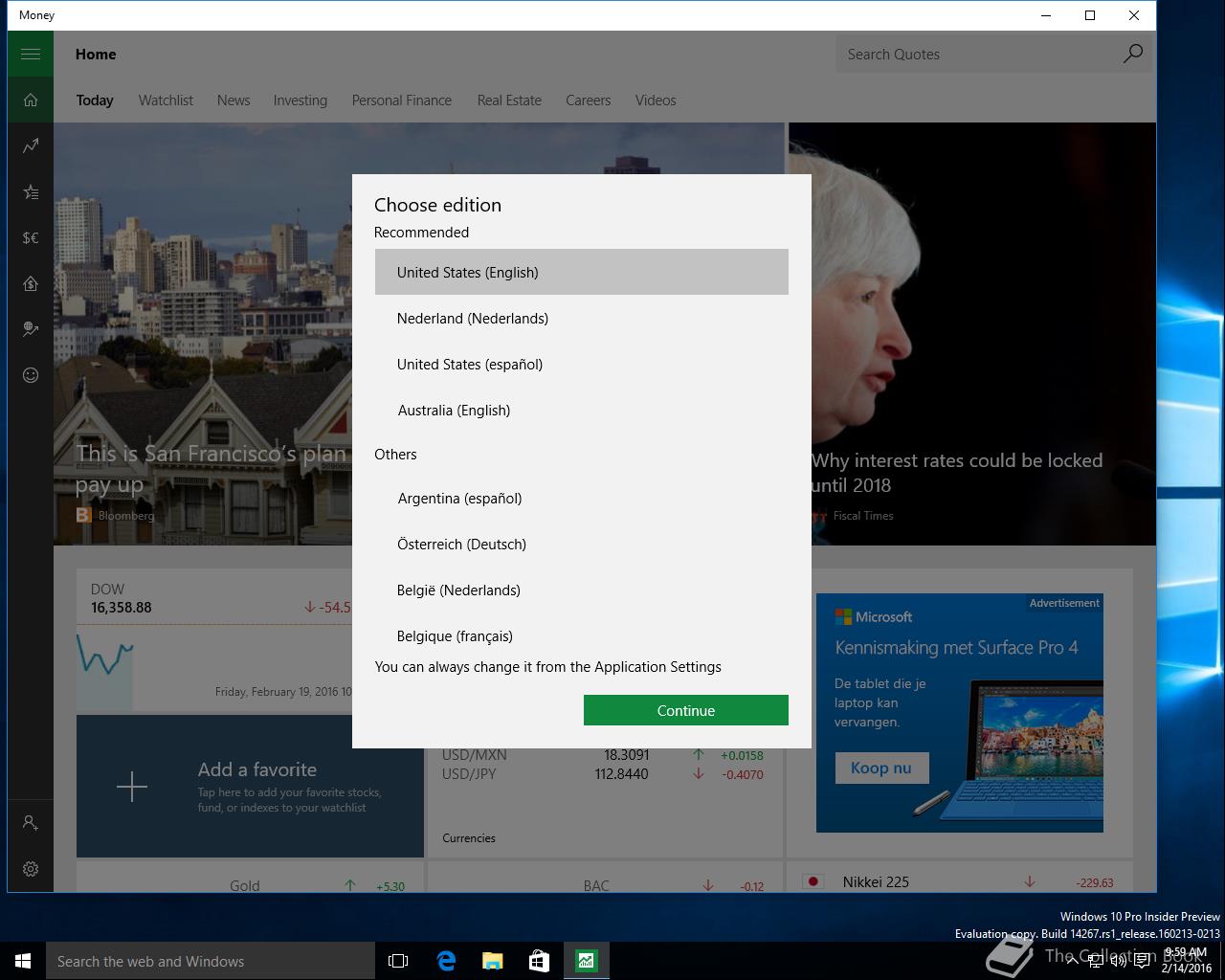Select Nederland (Nederlands) edition
1225x980 pixels.
(582, 318)
